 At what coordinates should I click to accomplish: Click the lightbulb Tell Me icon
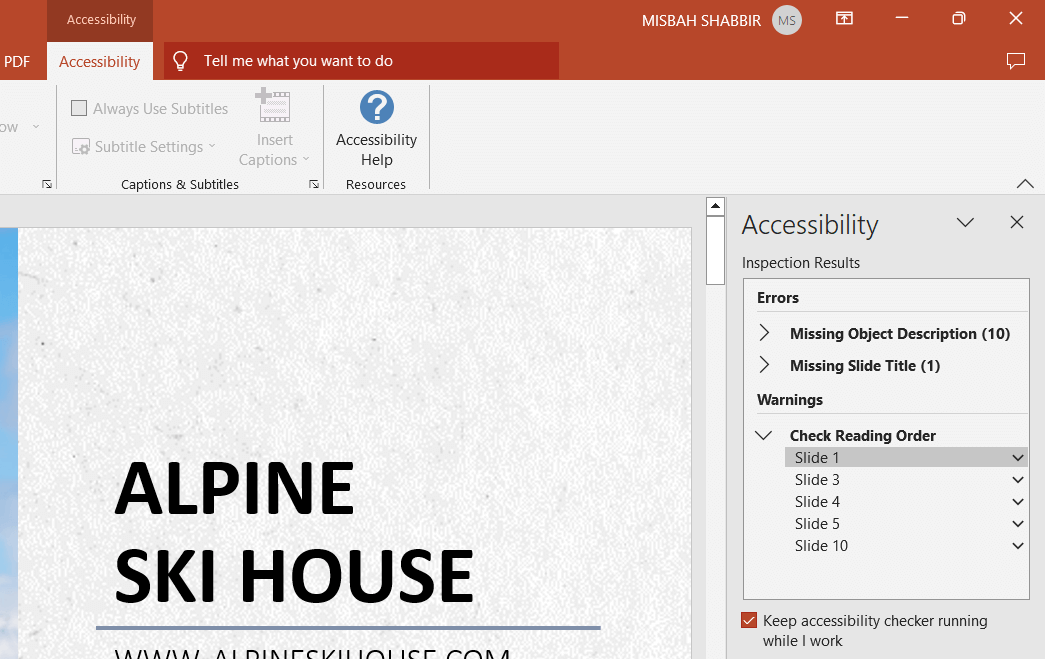[181, 61]
